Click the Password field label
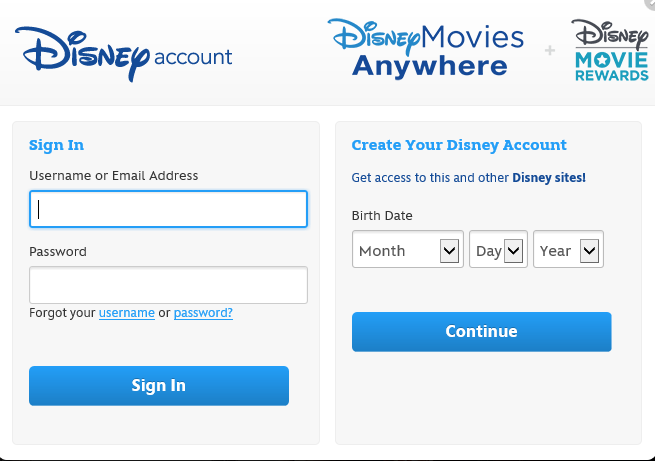655x461 pixels. point(57,252)
